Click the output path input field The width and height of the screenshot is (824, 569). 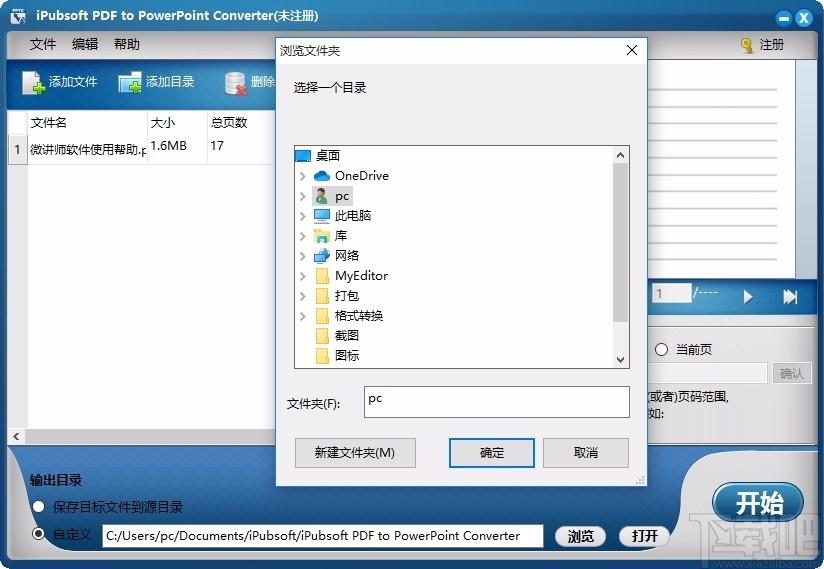coord(323,536)
